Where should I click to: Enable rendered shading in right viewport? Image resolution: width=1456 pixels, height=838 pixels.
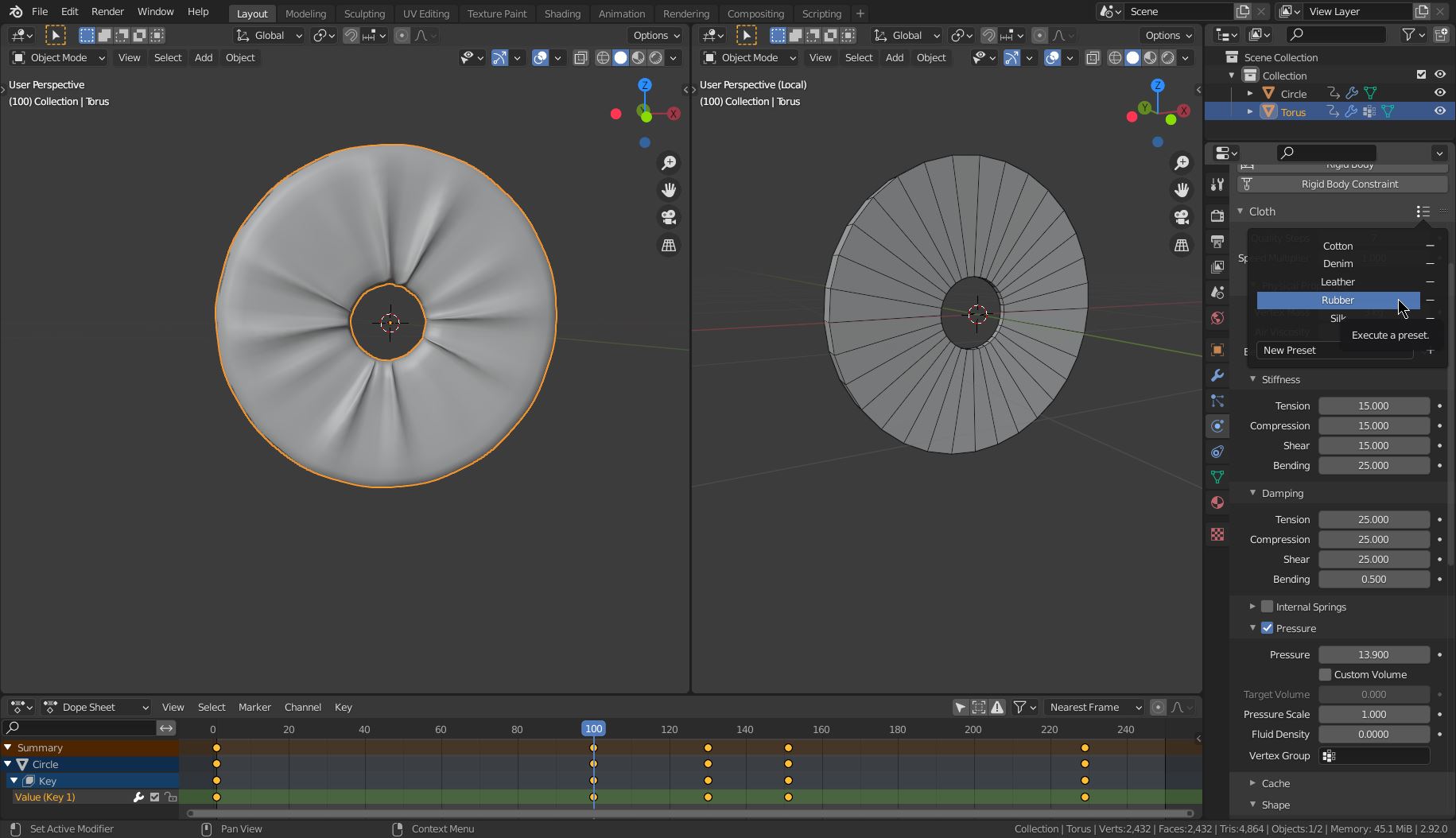coord(1167,57)
